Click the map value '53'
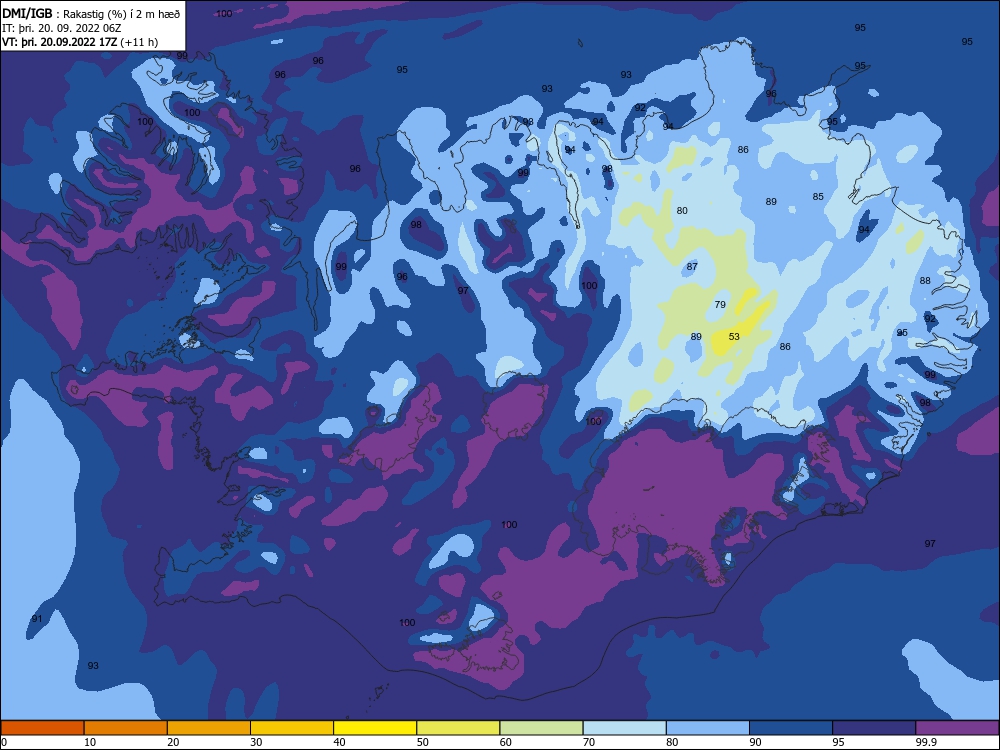Image resolution: width=1000 pixels, height=750 pixels. [x=734, y=336]
